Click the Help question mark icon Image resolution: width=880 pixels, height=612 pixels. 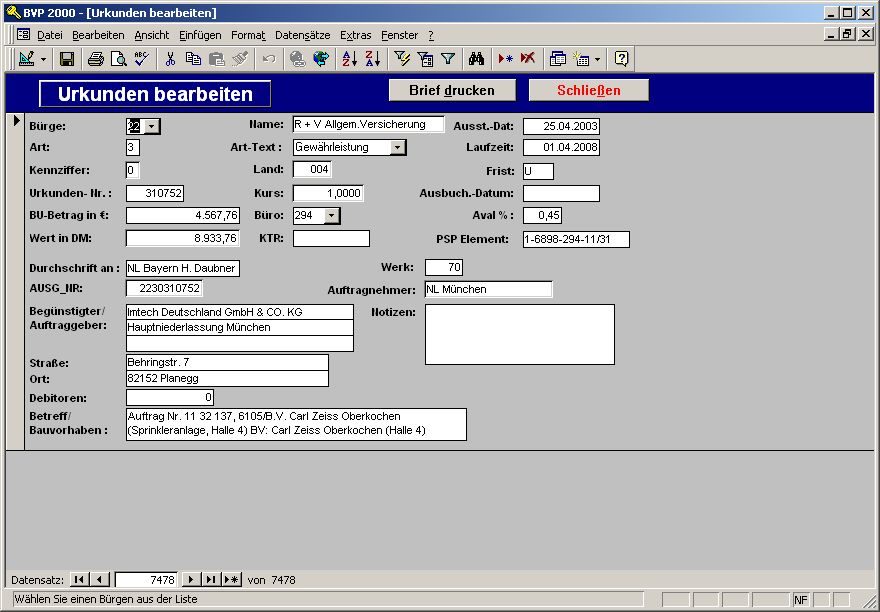click(x=621, y=58)
